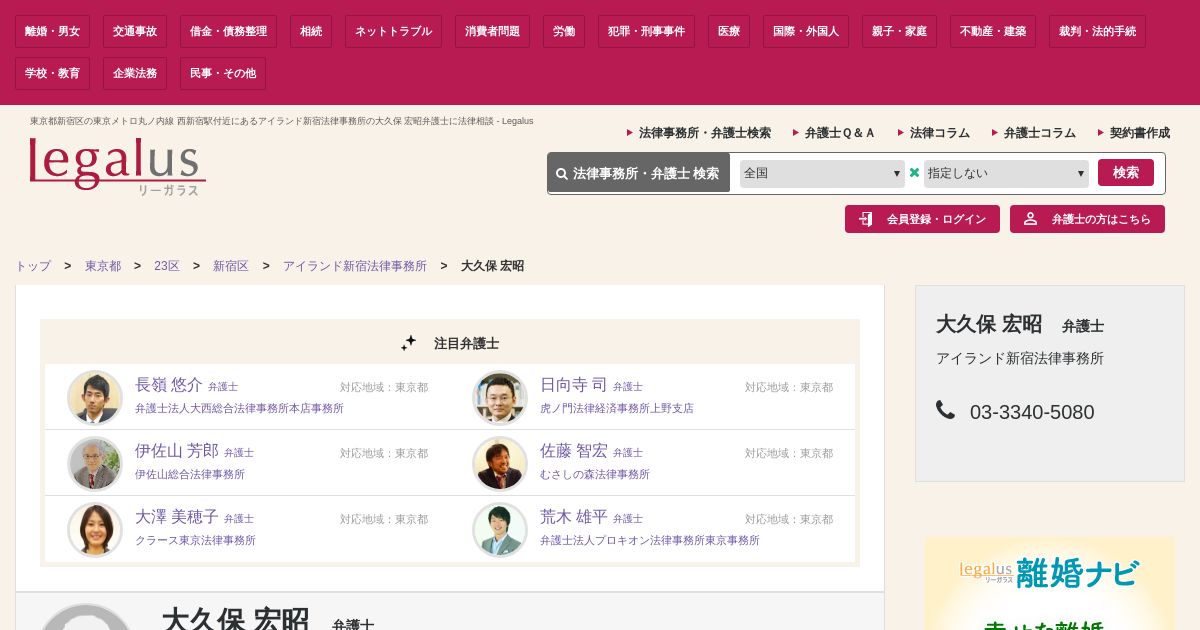Open the 学校・教育 category
1200x630 pixels.
(52, 73)
